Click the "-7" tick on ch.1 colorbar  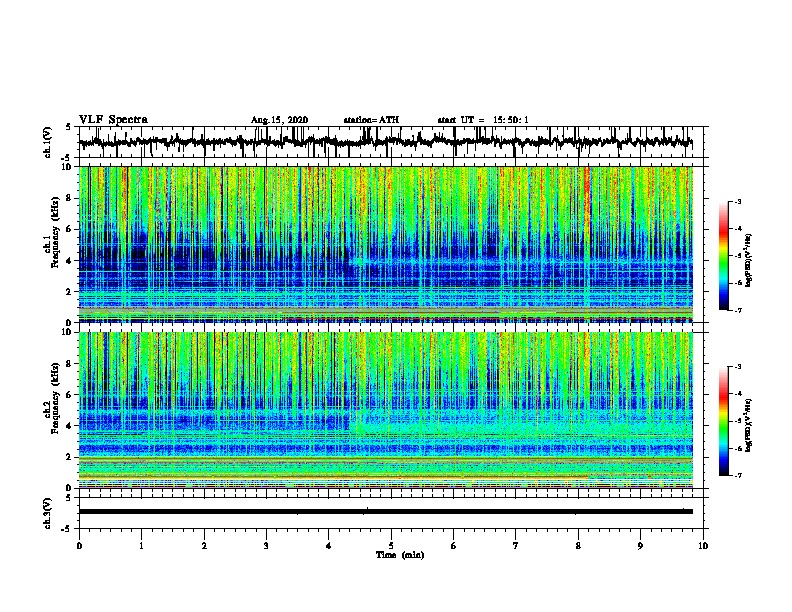coord(738,310)
